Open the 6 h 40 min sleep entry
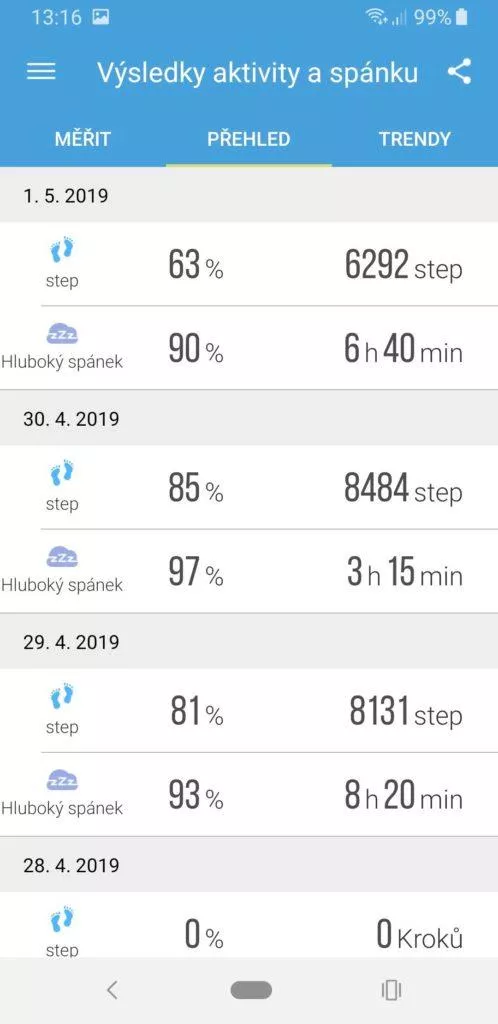Screen dimensions: 498x1024 click(x=249, y=348)
